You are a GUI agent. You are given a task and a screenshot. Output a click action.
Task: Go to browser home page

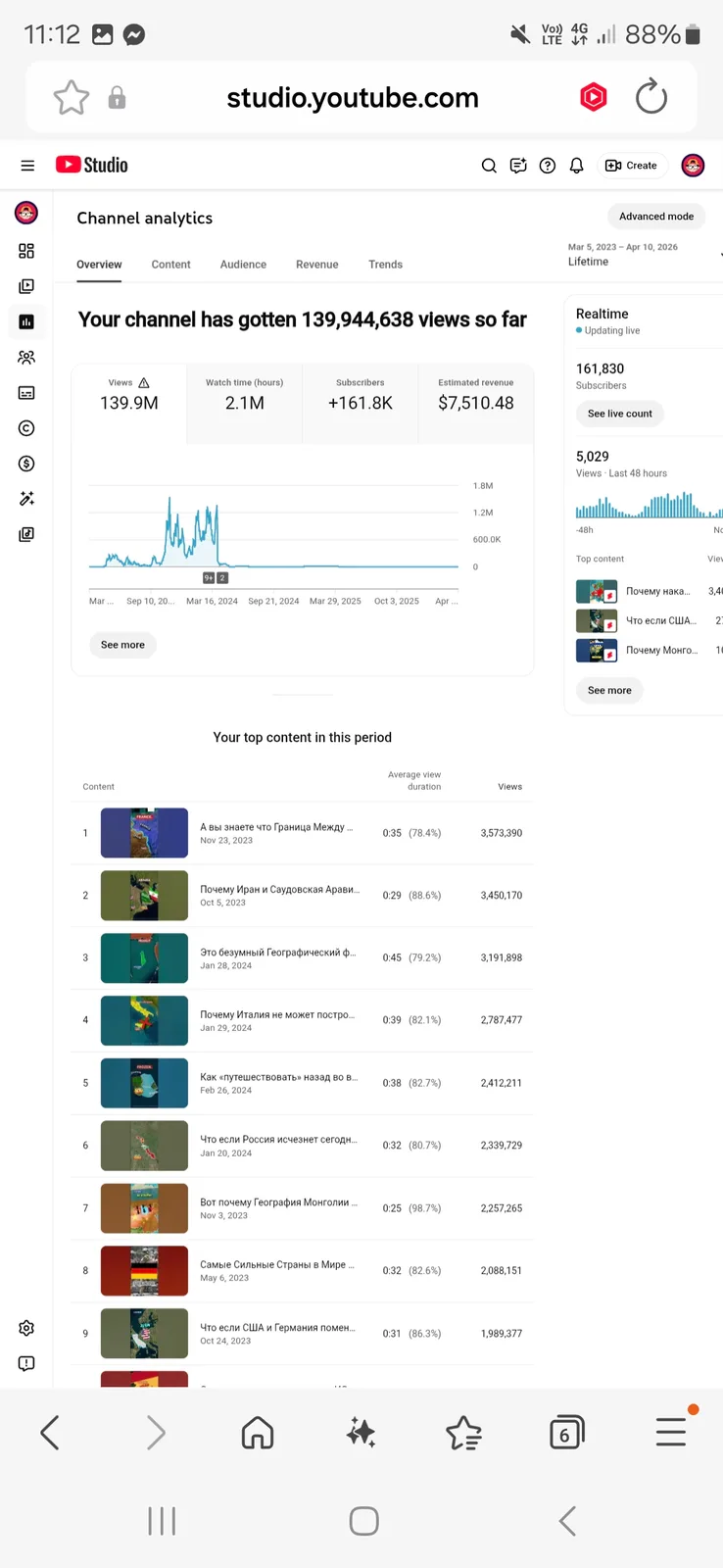[x=258, y=1433]
